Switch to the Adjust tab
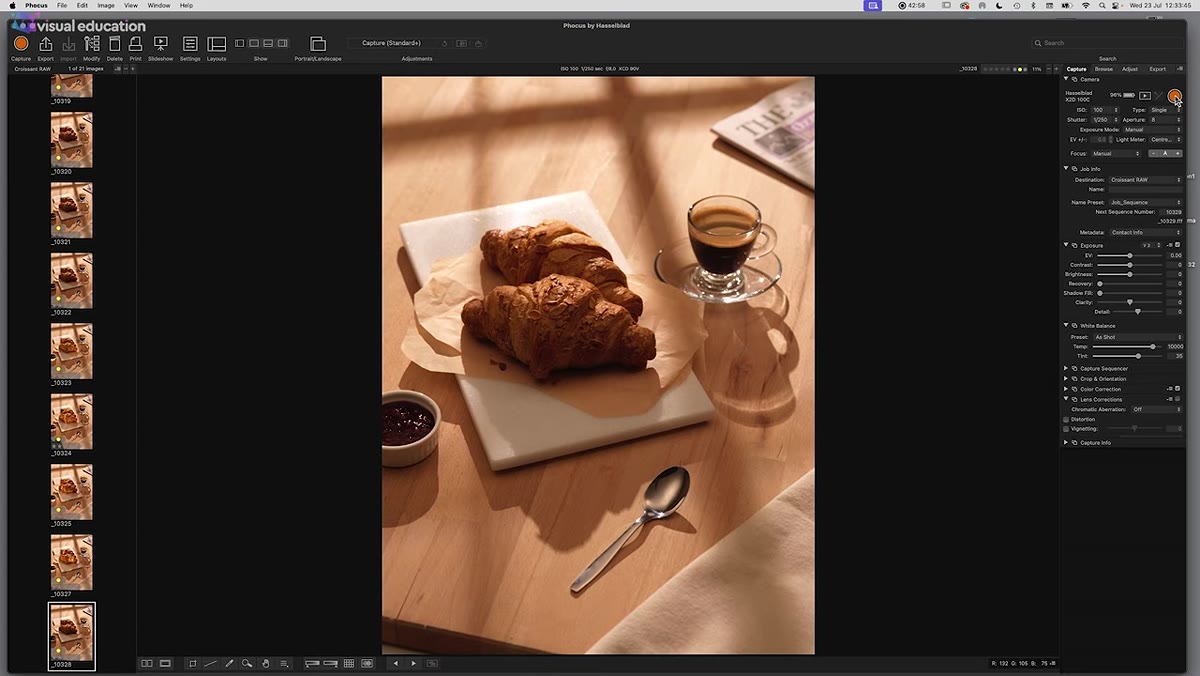Viewport: 1200px width, 676px height. (1130, 69)
